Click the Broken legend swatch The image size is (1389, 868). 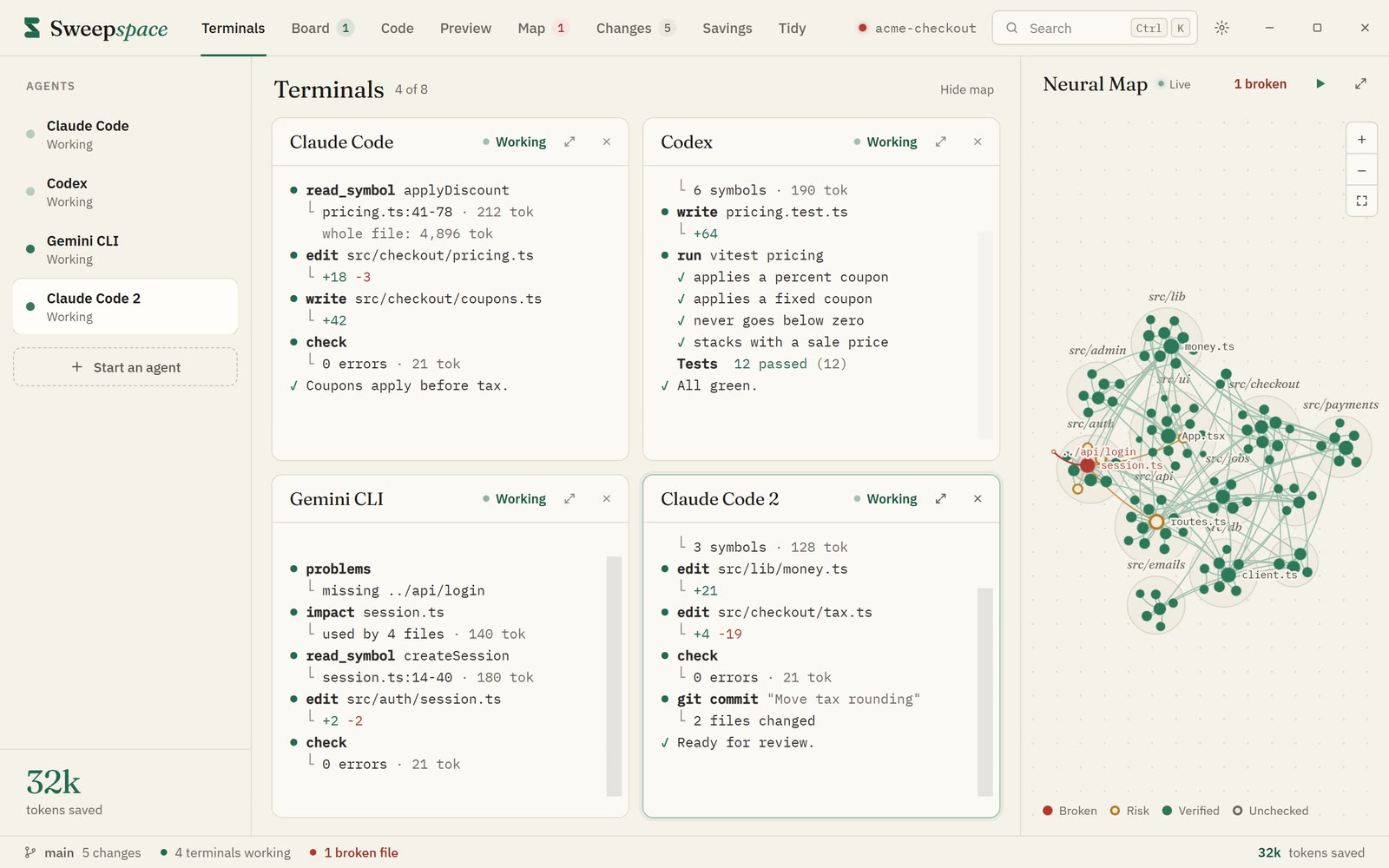(1048, 811)
